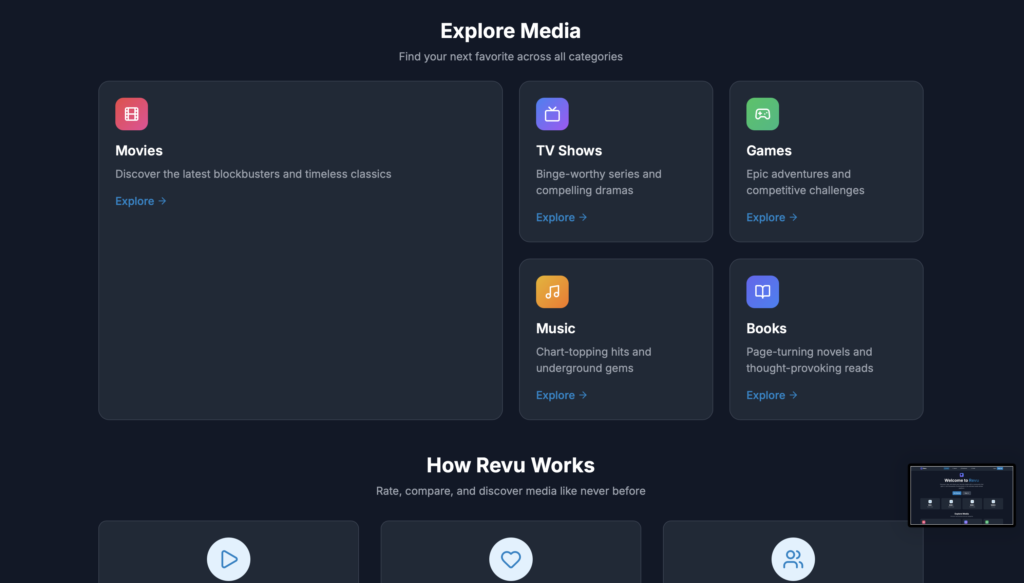
Task: Click the Books card description text
Action: click(809, 360)
